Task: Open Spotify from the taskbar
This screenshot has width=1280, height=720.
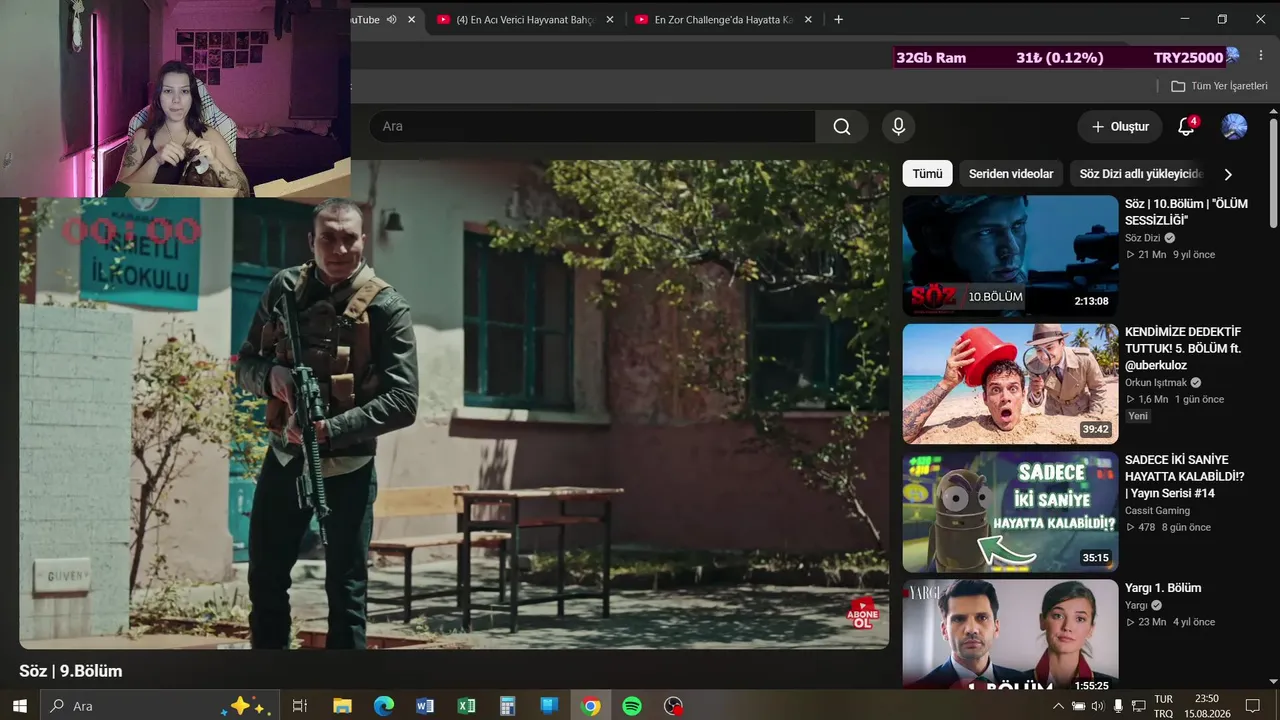Action: [x=632, y=706]
